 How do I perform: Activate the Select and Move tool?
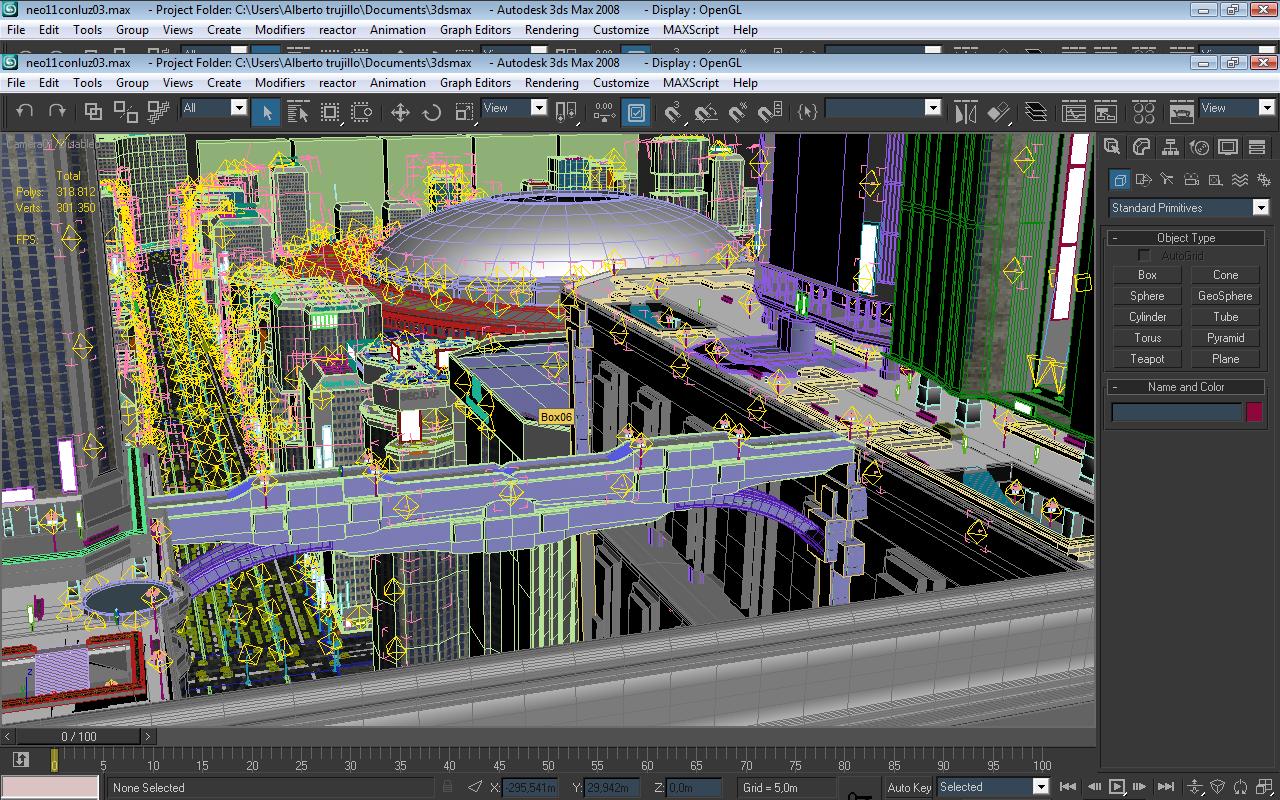pyautogui.click(x=400, y=112)
